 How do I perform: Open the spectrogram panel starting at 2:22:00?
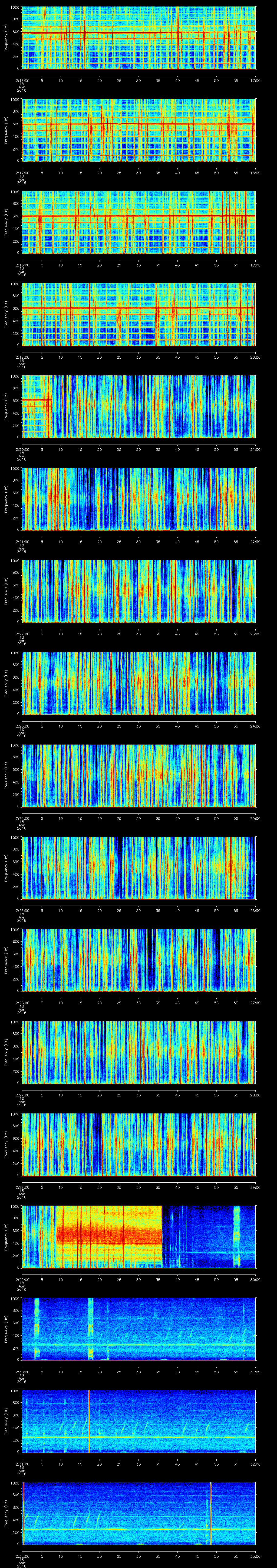[139, 592]
